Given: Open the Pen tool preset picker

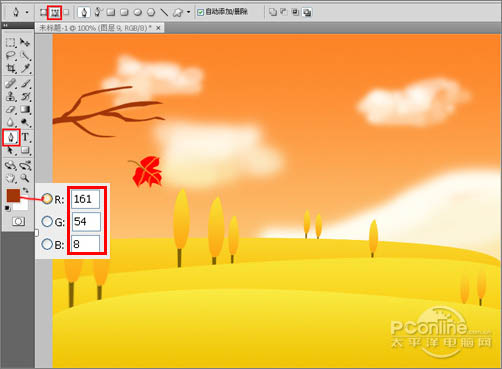Looking at the screenshot, I should [x=27, y=13].
